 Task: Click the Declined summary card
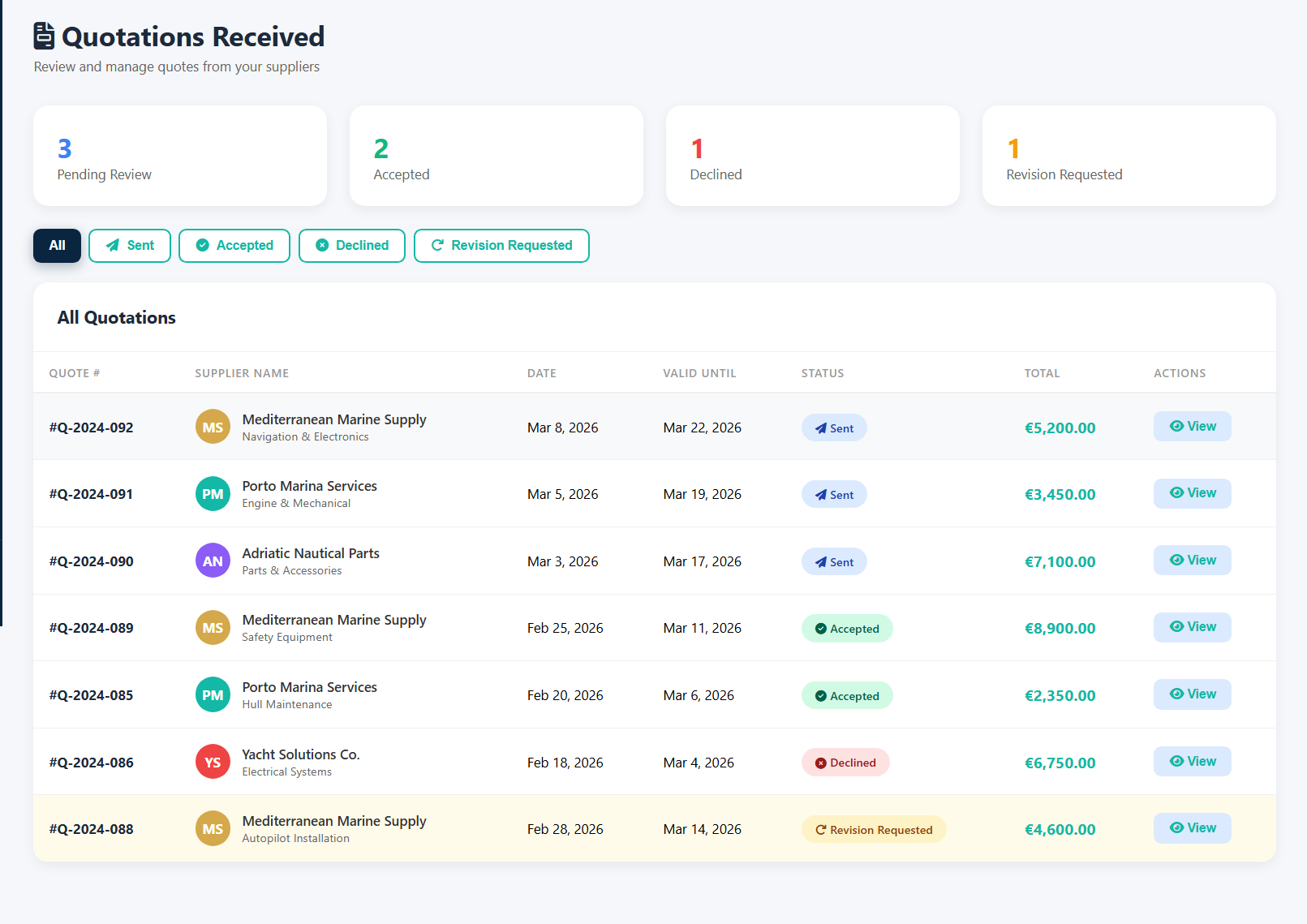pos(812,156)
